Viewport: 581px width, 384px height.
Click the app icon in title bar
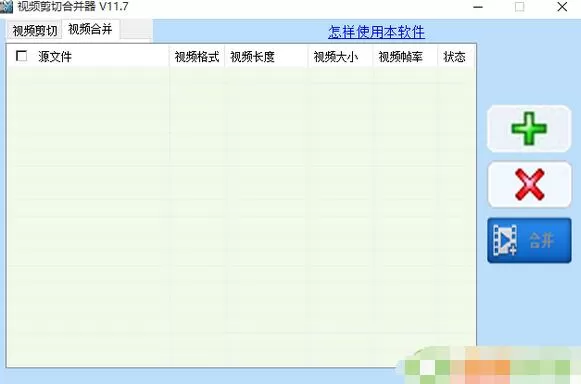tap(7, 7)
